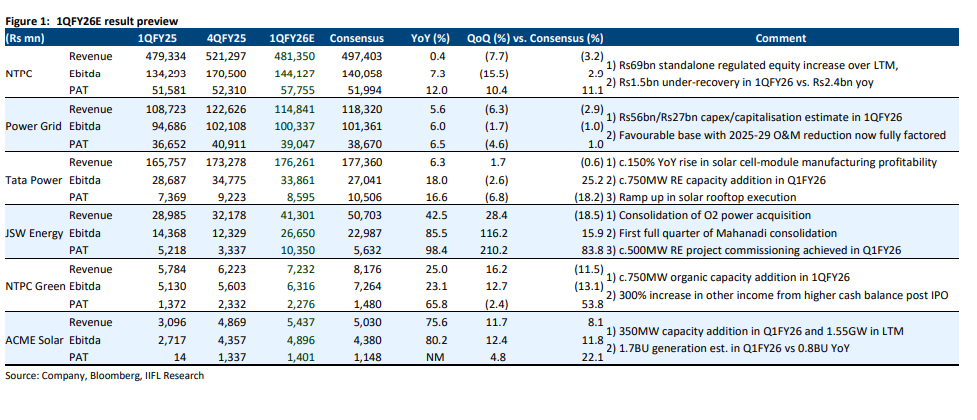
Task: Click NTPC Green PAT YoY 65.8
Action: 440,303
